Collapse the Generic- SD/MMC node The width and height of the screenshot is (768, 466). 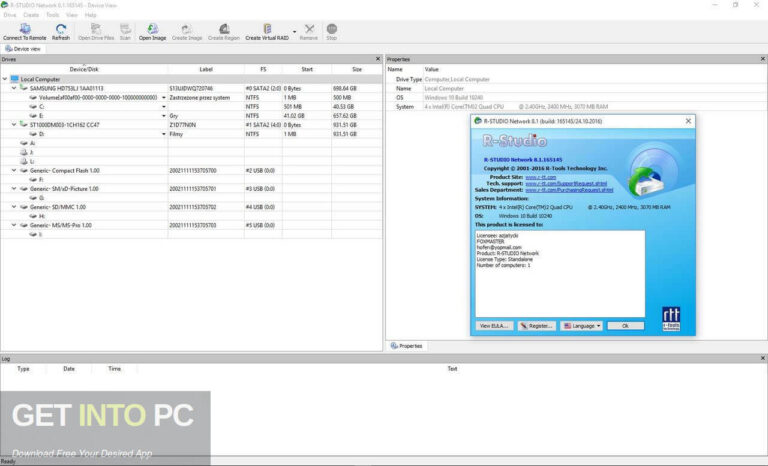[x=14, y=207]
